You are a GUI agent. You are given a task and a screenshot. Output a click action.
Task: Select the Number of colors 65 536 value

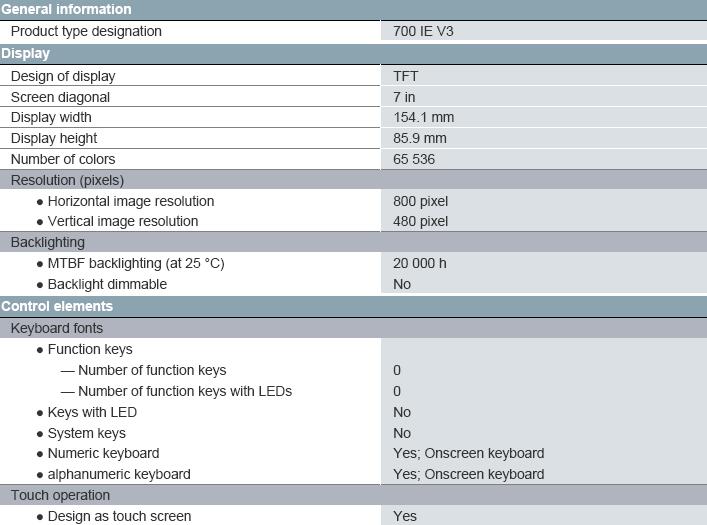tap(414, 159)
